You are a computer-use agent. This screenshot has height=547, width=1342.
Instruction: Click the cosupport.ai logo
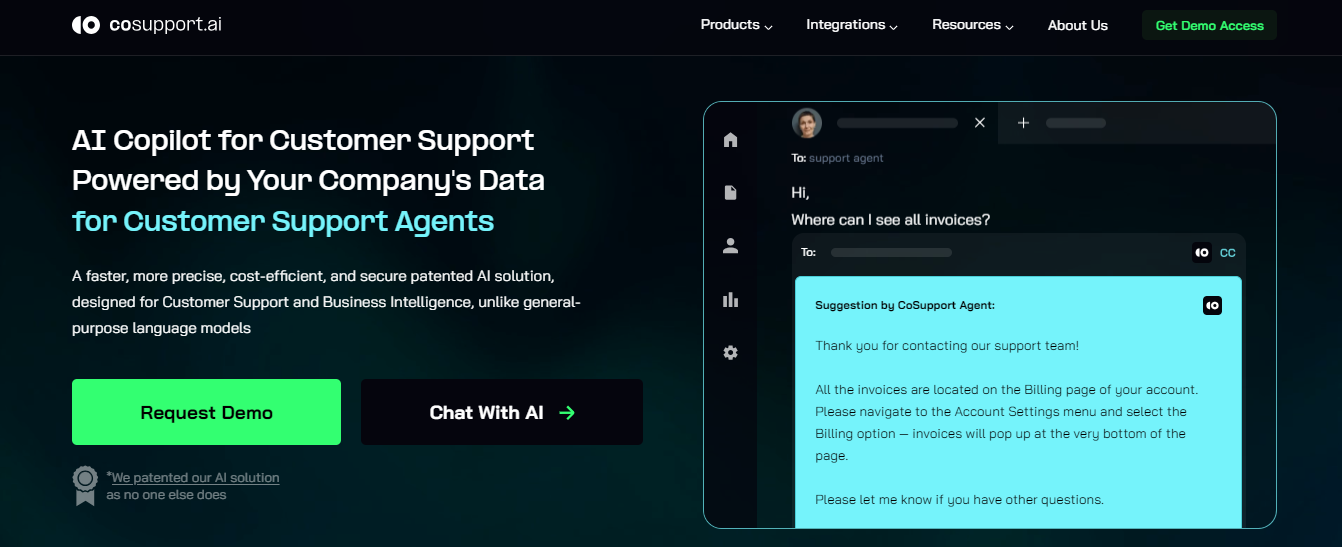[147, 24]
